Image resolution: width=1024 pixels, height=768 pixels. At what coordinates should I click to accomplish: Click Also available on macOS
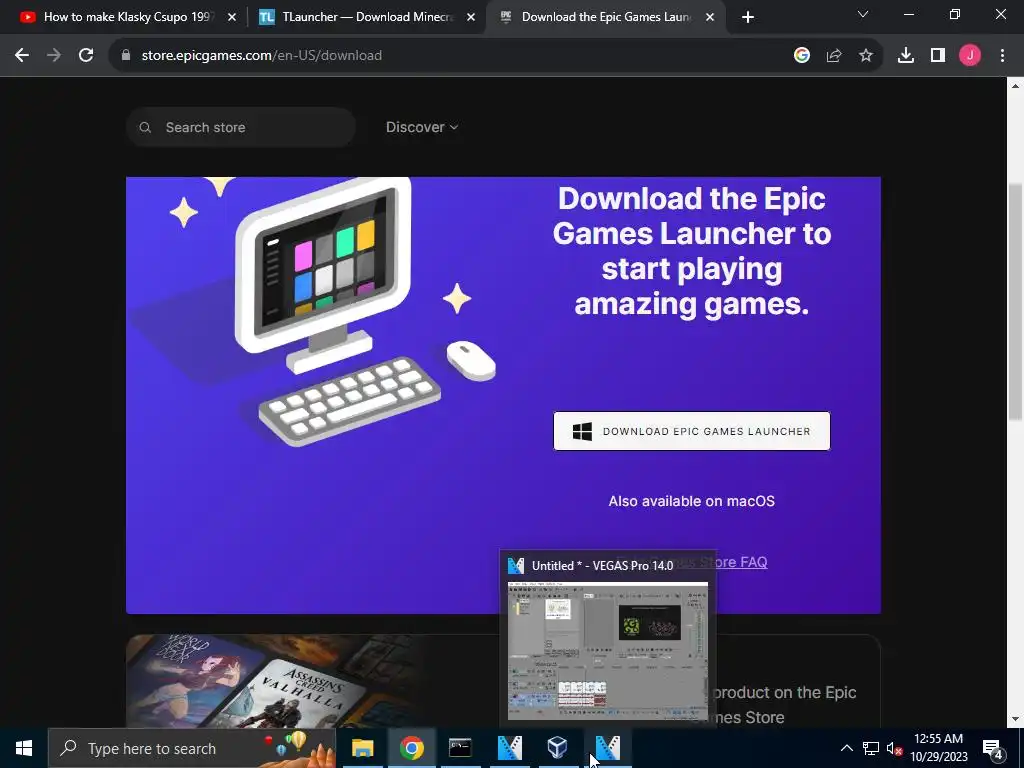point(692,501)
